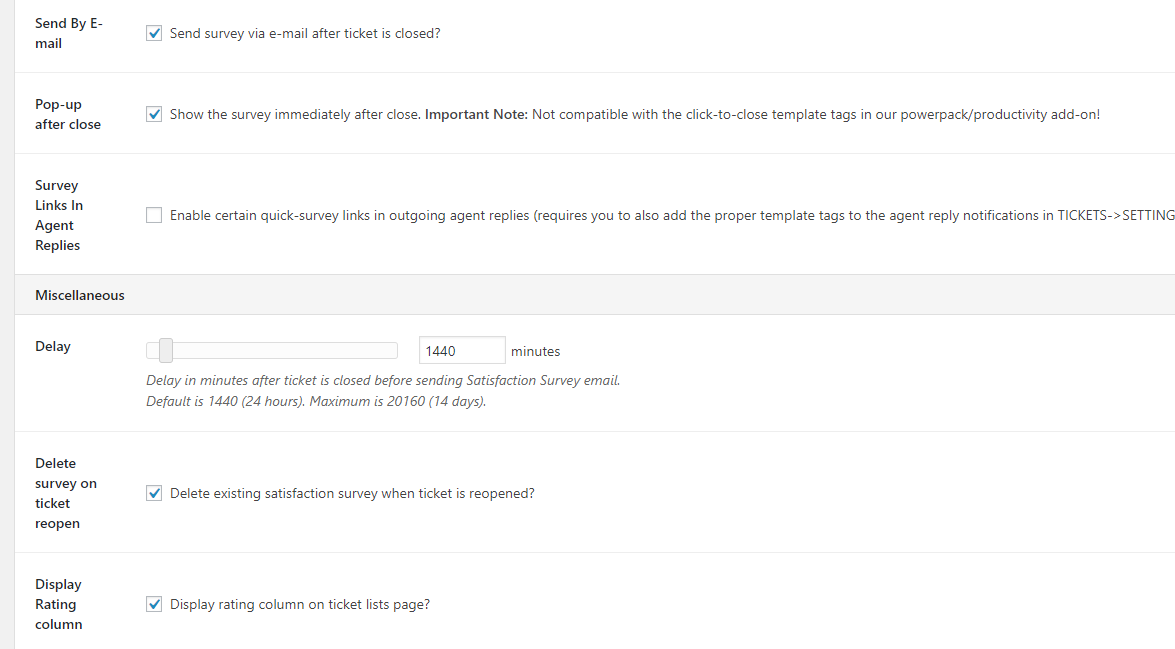The image size is (1175, 649).
Task: Click the 'Pop-up after close' row title
Action: 67,114
